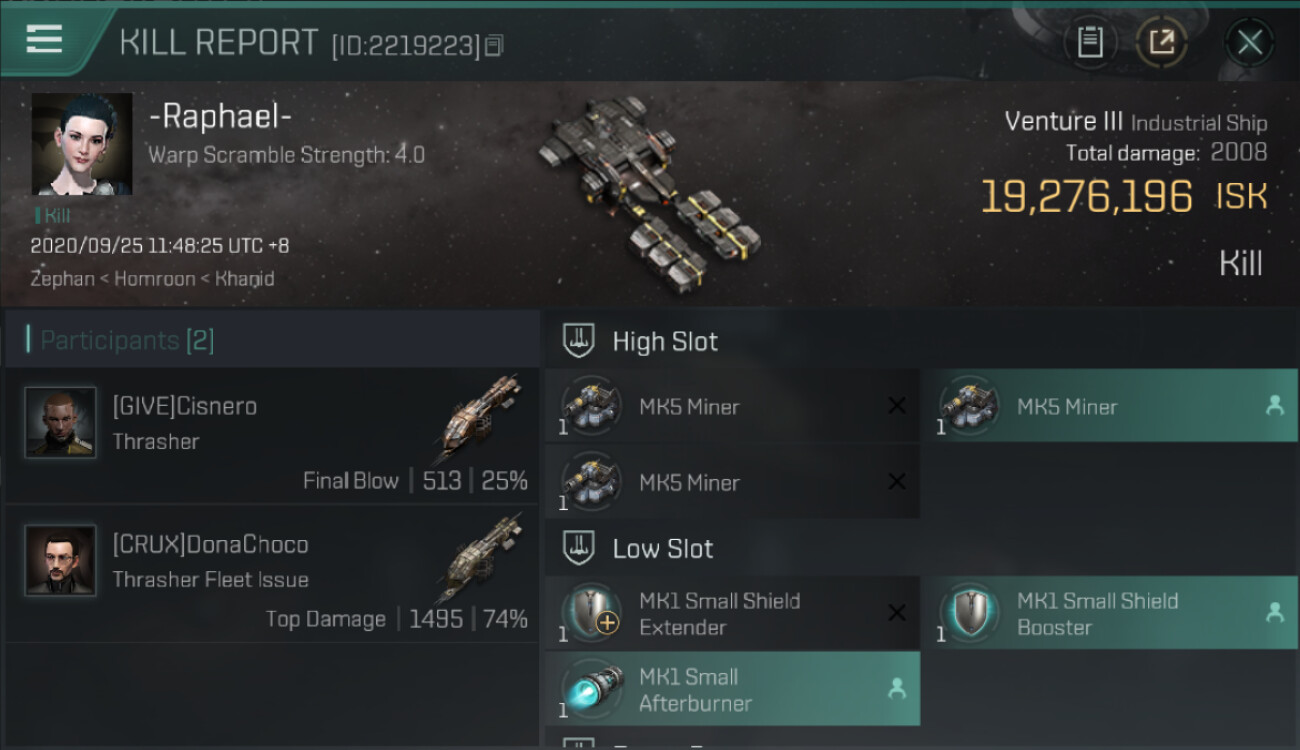Viewport: 1300px width, 750px height.
Task: Close the kill report window
Action: pyautogui.click(x=1249, y=42)
